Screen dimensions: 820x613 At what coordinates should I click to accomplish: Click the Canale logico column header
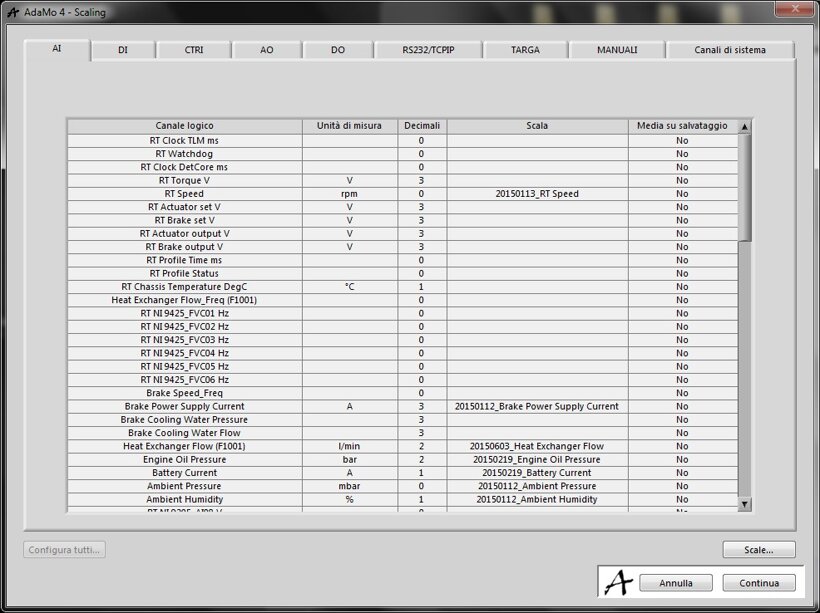[x=185, y=126]
